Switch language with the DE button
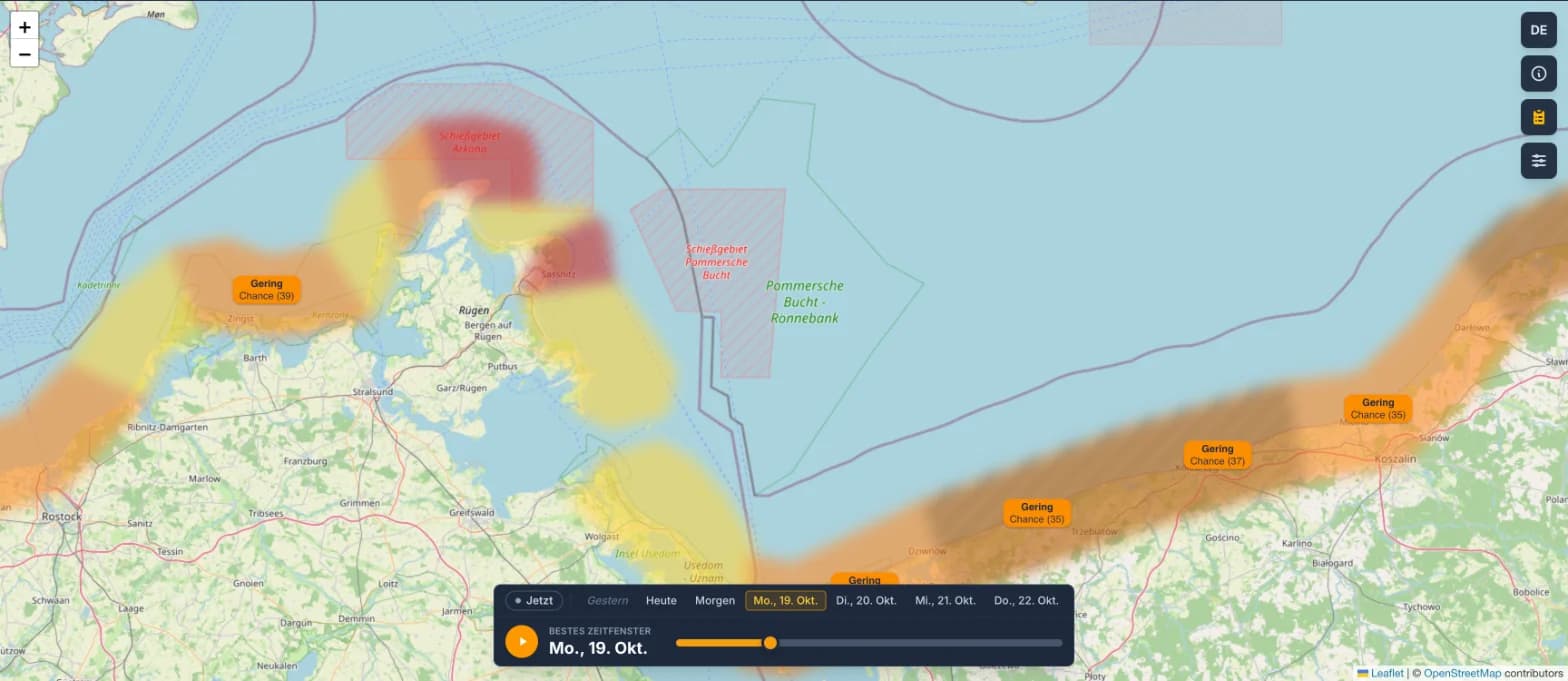Screen dimensions: 1568x681 [1538, 30]
